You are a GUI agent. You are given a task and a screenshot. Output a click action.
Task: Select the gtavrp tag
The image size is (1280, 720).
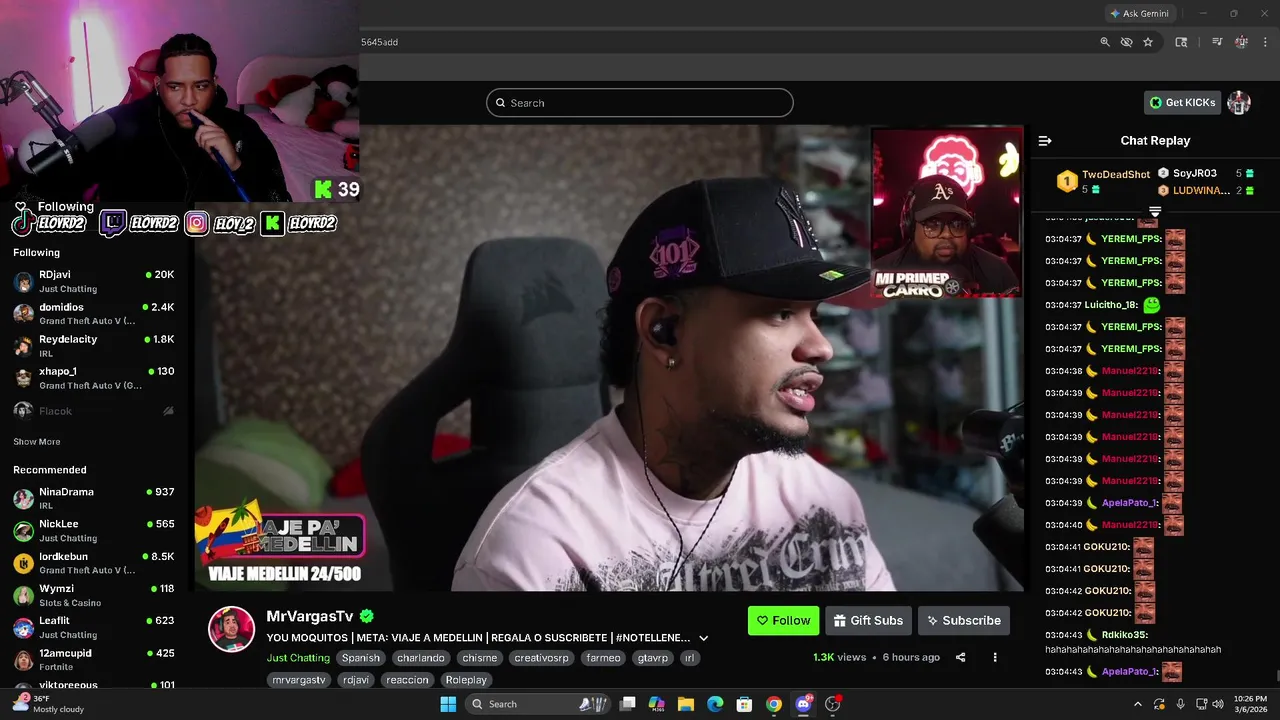654,658
